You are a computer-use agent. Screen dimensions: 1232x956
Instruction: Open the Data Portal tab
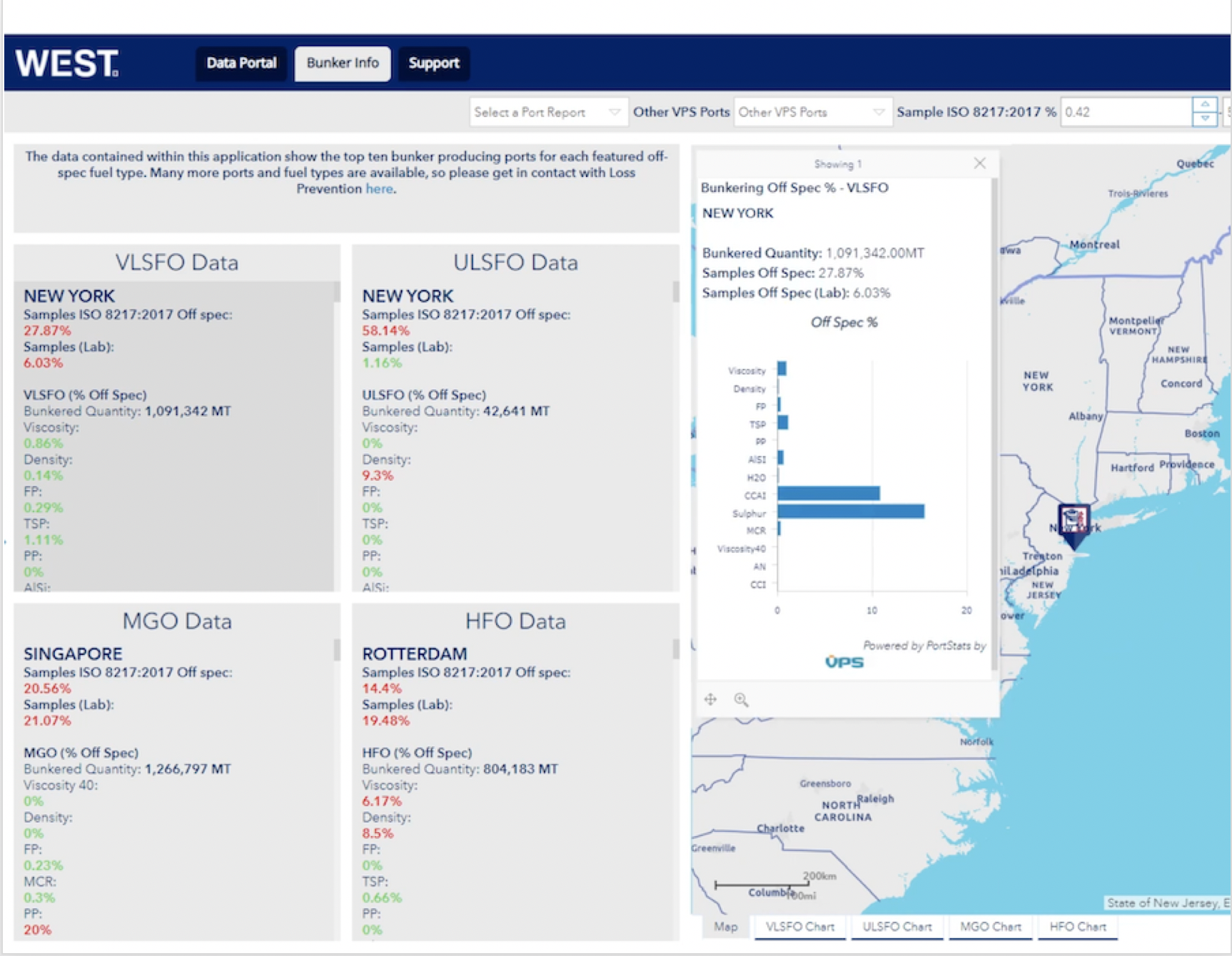point(241,63)
